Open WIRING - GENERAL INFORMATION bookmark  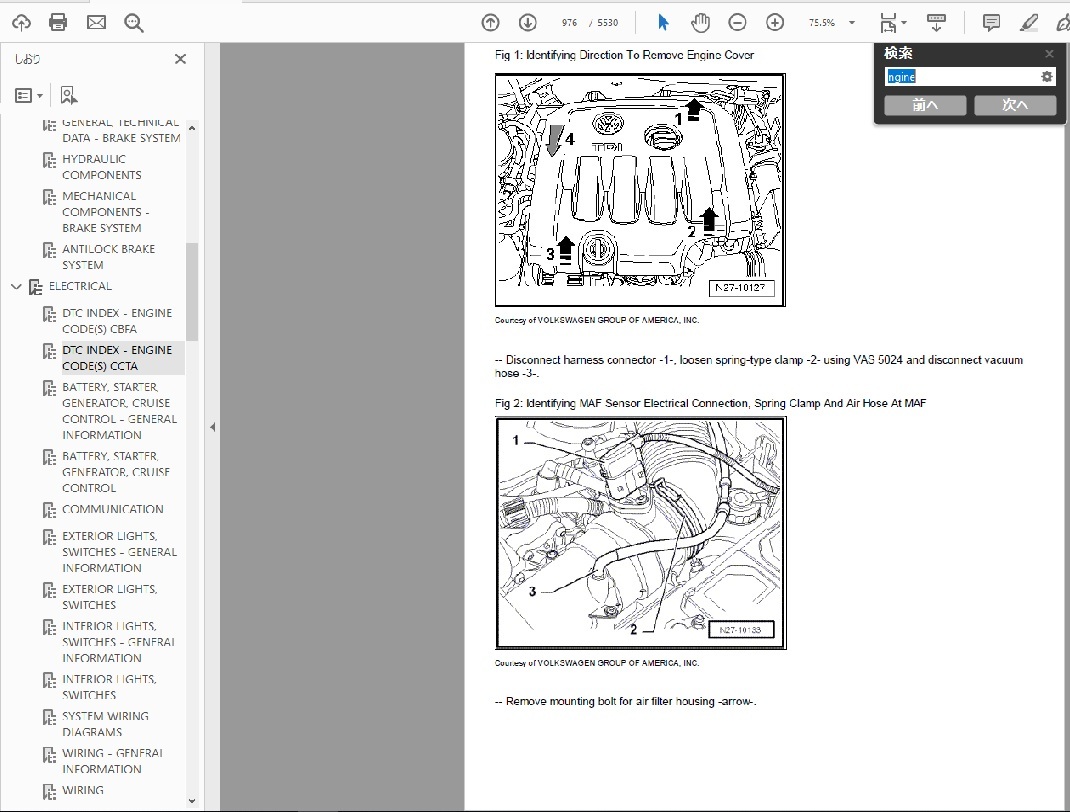(113, 761)
